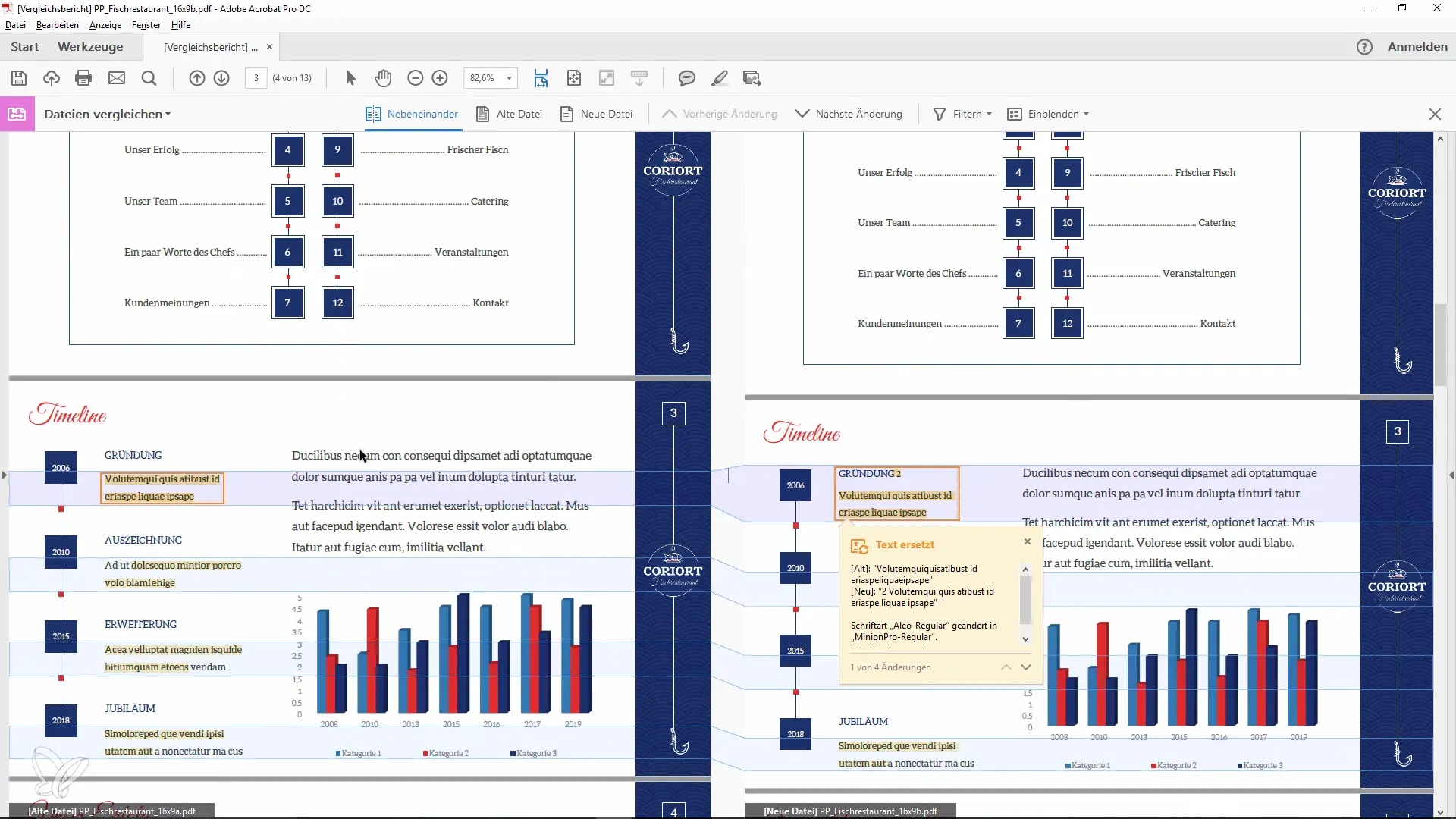Click the page number input field

coord(256,78)
